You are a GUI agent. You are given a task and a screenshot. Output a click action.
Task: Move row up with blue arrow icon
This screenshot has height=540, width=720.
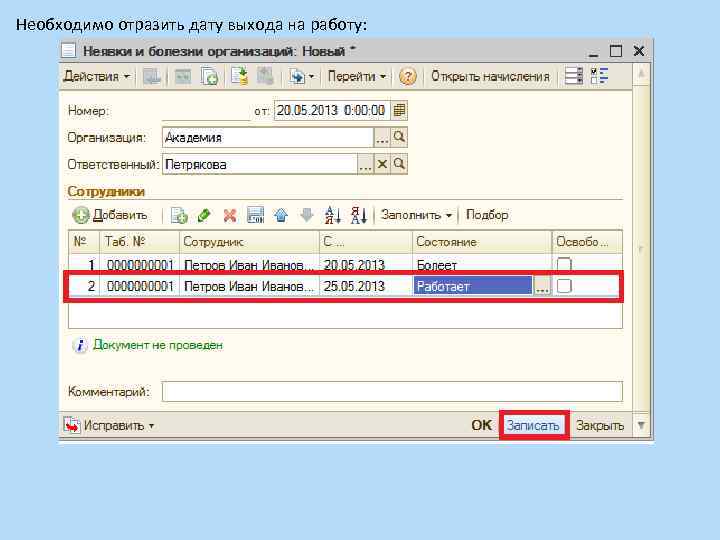point(281,215)
